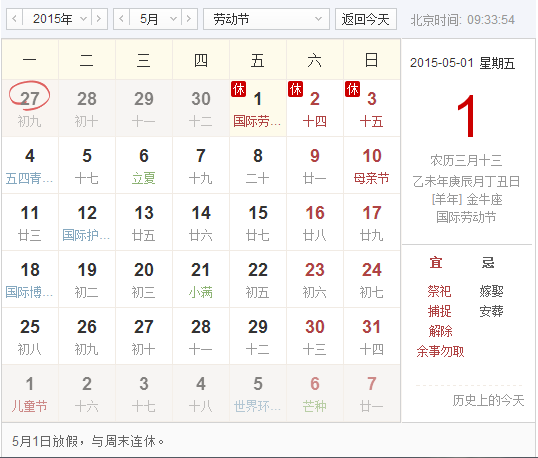Go to previous year arrow
The height and width of the screenshot is (458, 538).
(14, 19)
